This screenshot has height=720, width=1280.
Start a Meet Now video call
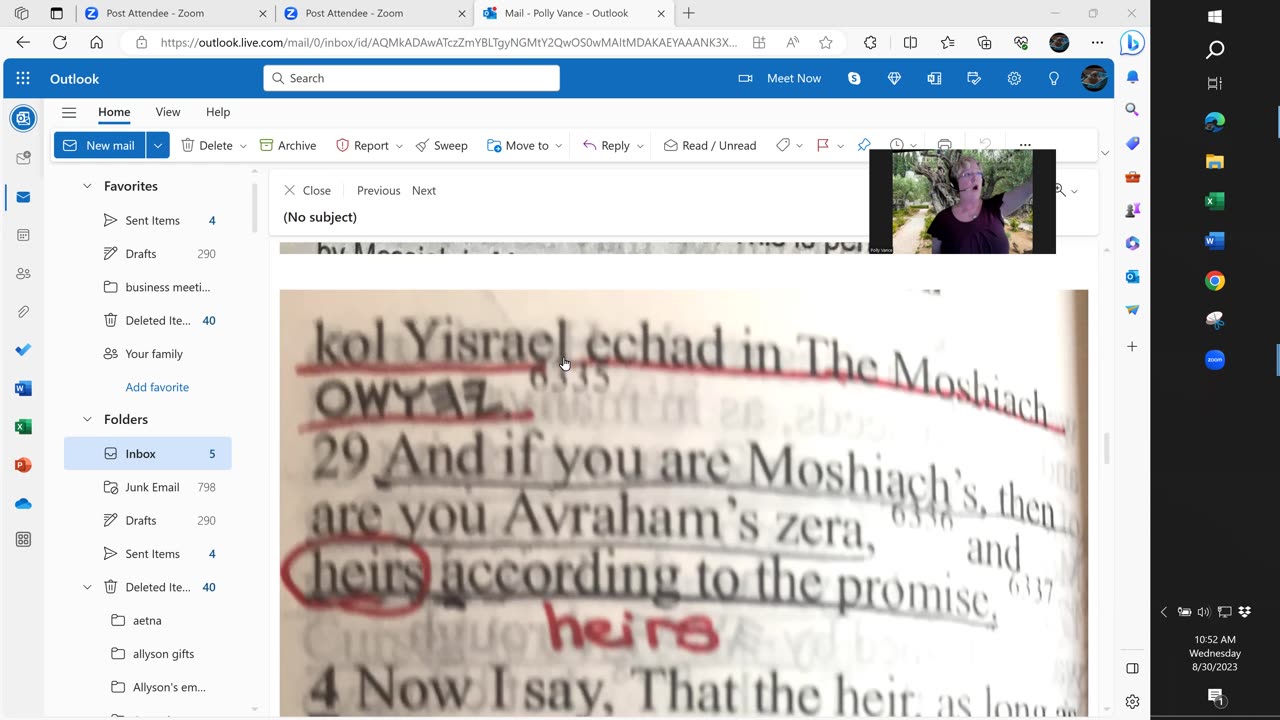click(x=779, y=78)
